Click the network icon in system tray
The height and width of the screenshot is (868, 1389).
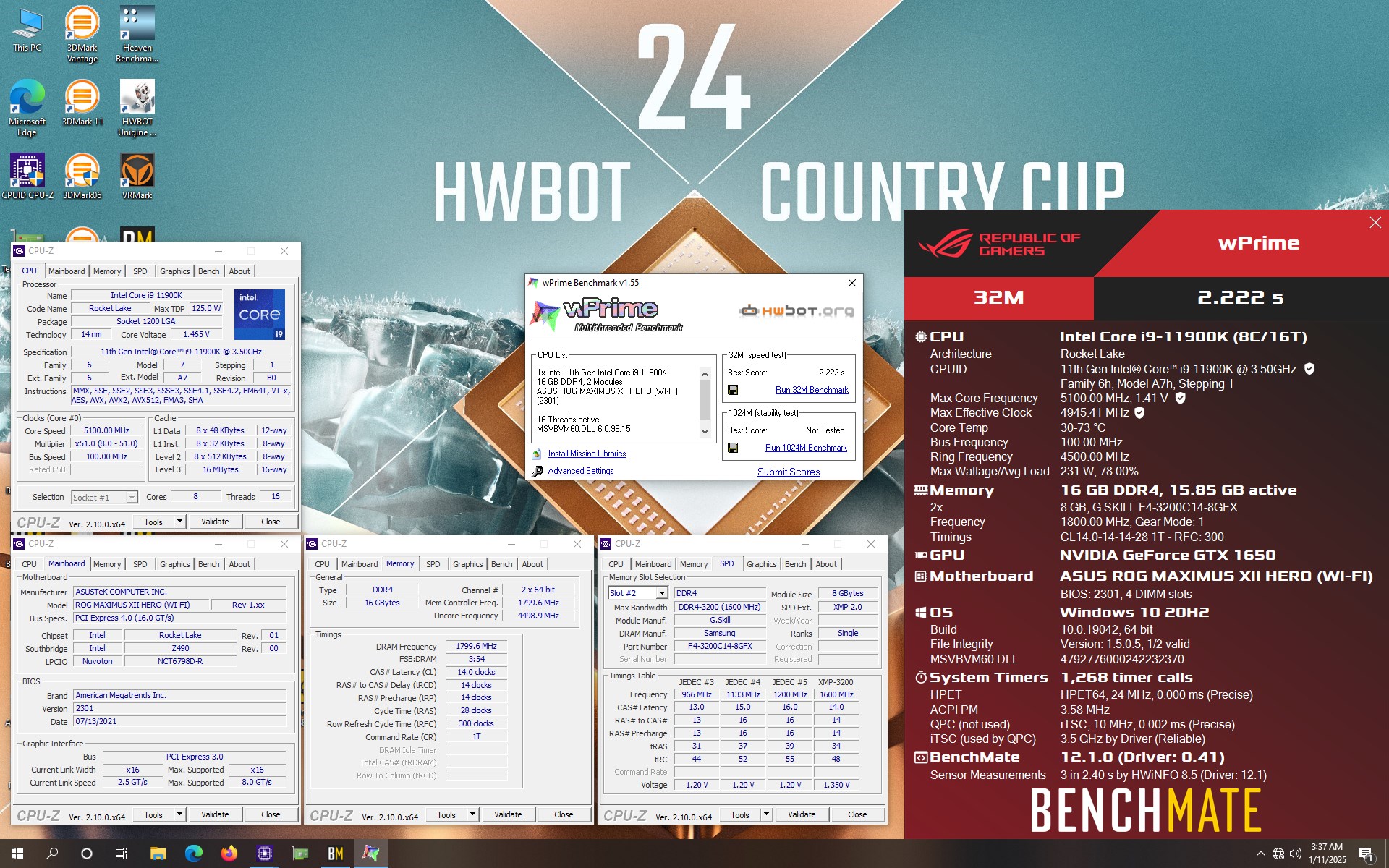pos(1278,854)
